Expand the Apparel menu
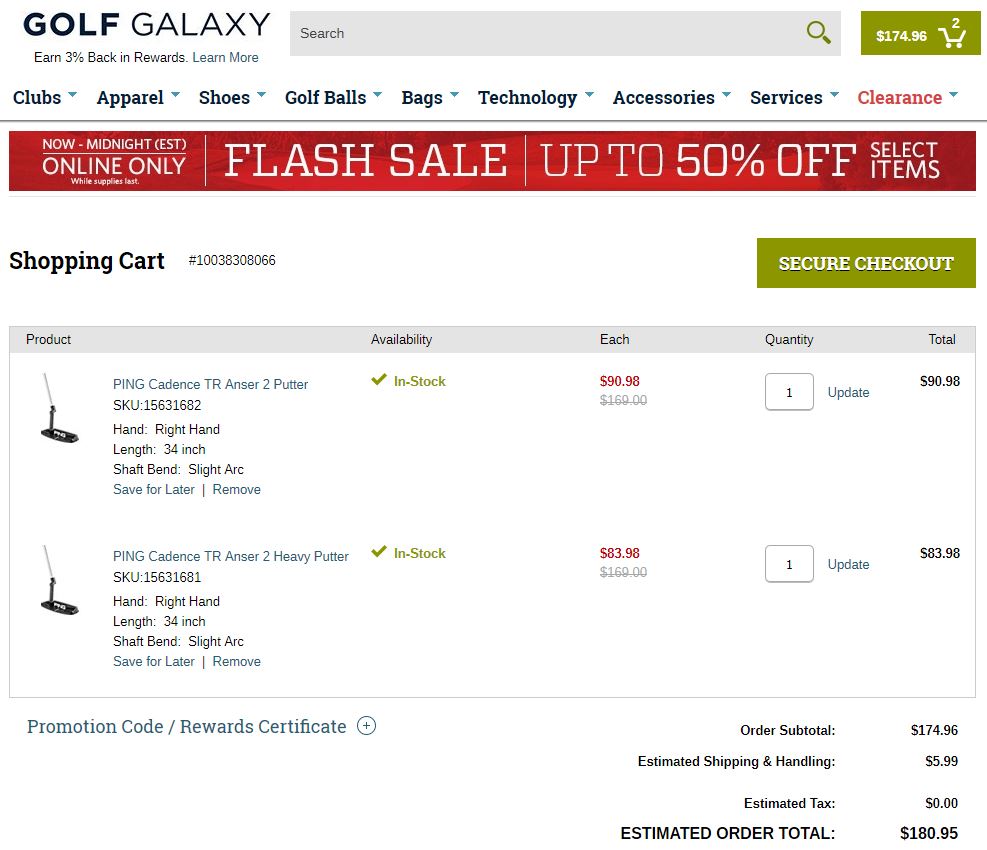This screenshot has width=987, height=850. pyautogui.click(x=138, y=97)
